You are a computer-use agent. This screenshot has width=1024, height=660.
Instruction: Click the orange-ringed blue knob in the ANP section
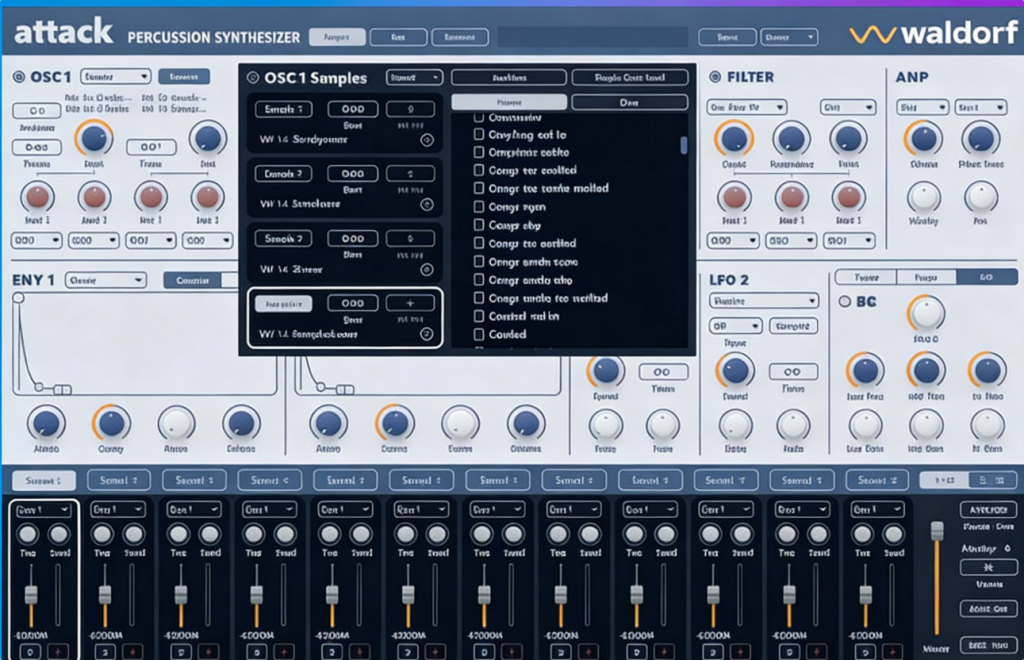923,138
